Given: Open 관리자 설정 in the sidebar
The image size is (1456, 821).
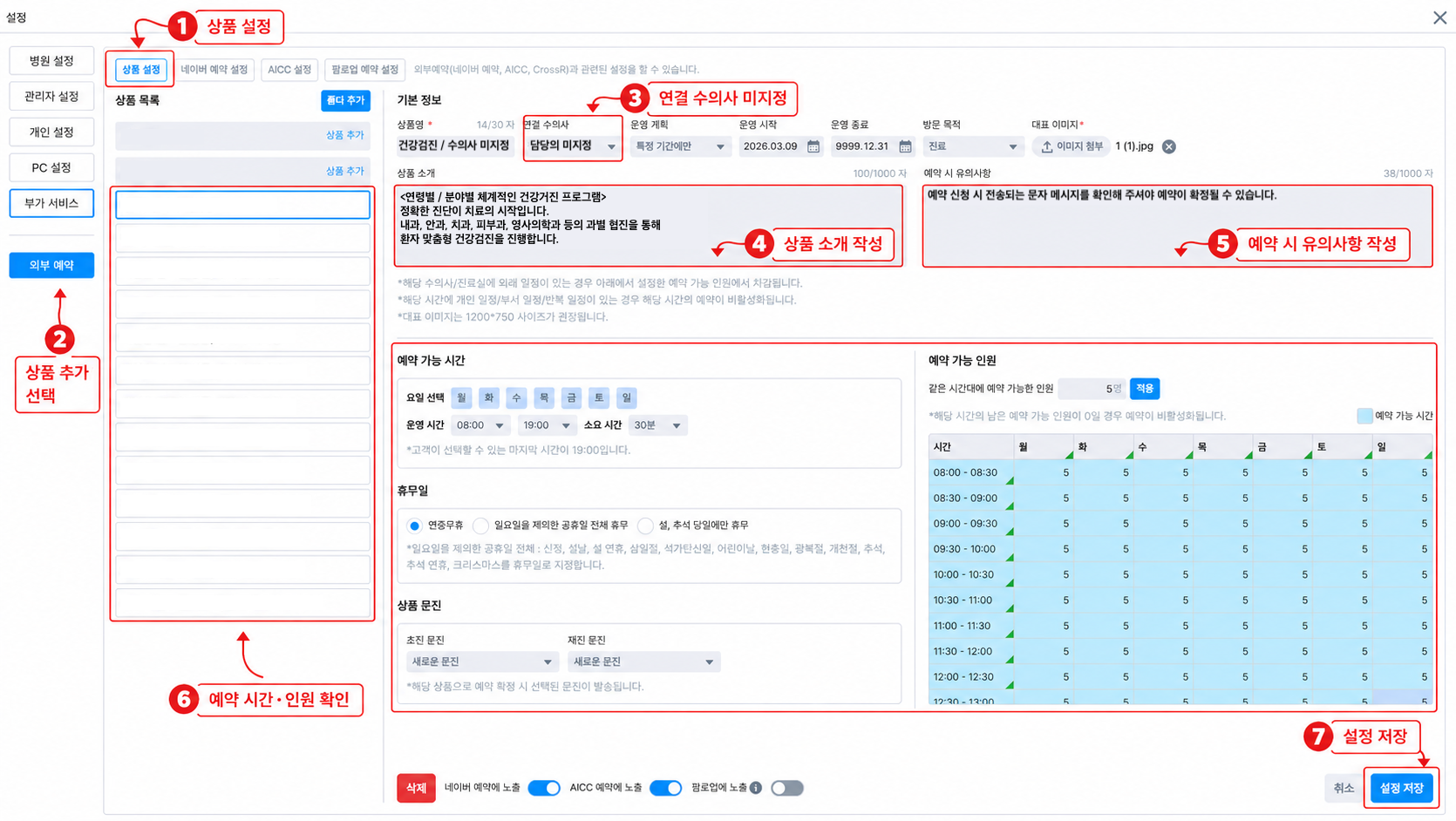Looking at the screenshot, I should (51, 97).
